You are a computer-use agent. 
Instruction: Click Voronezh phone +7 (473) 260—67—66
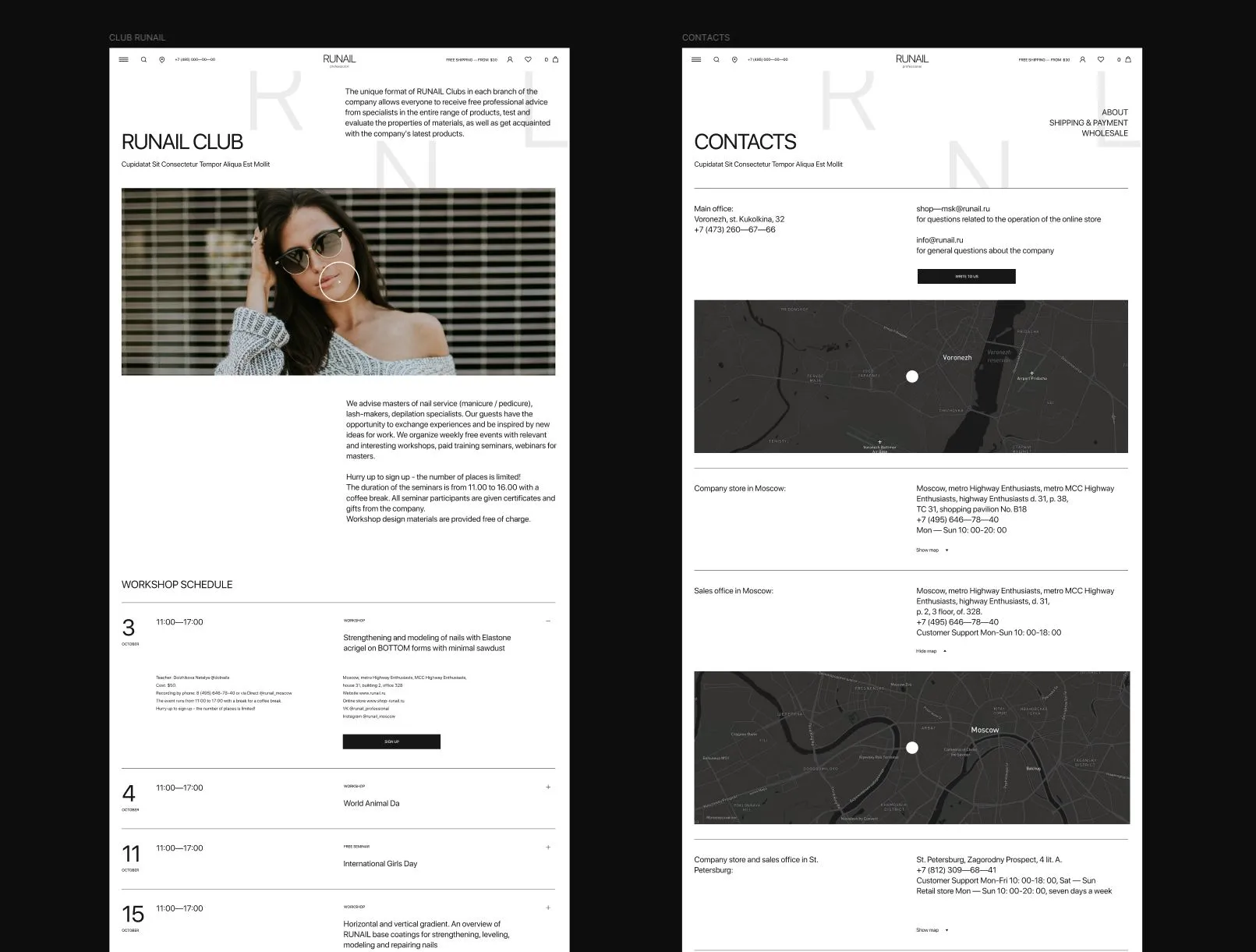pyautogui.click(x=734, y=230)
